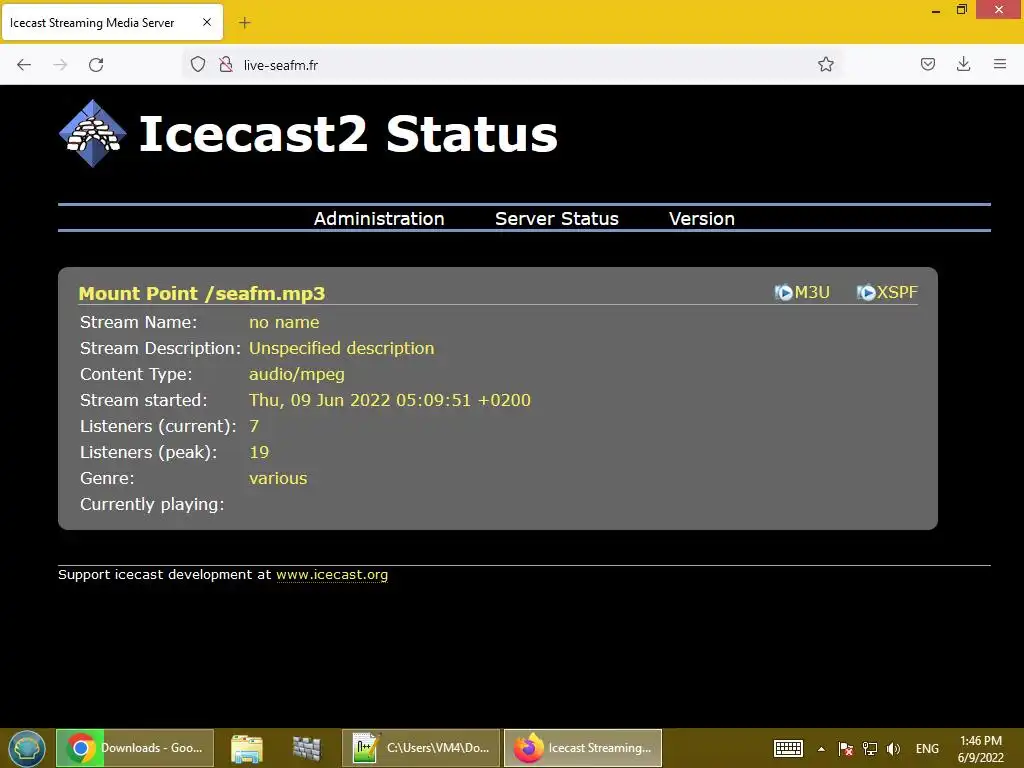
Task: Restore down the Firefox window
Action: 961,10
